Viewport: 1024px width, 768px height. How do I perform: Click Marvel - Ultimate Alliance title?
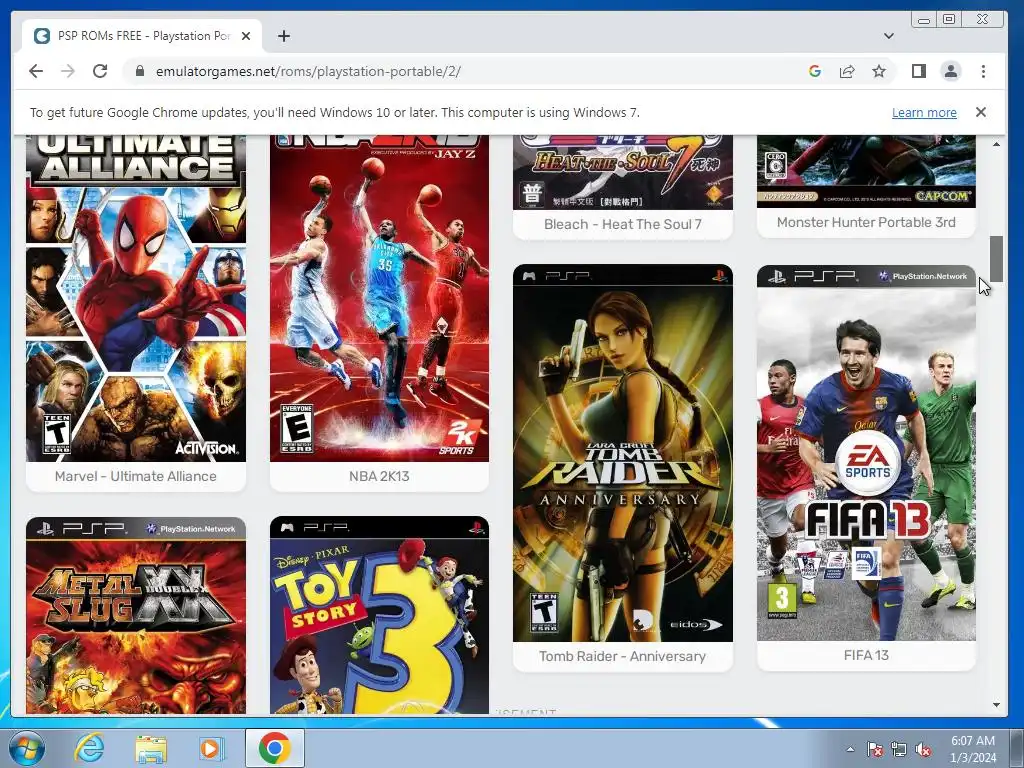[136, 476]
